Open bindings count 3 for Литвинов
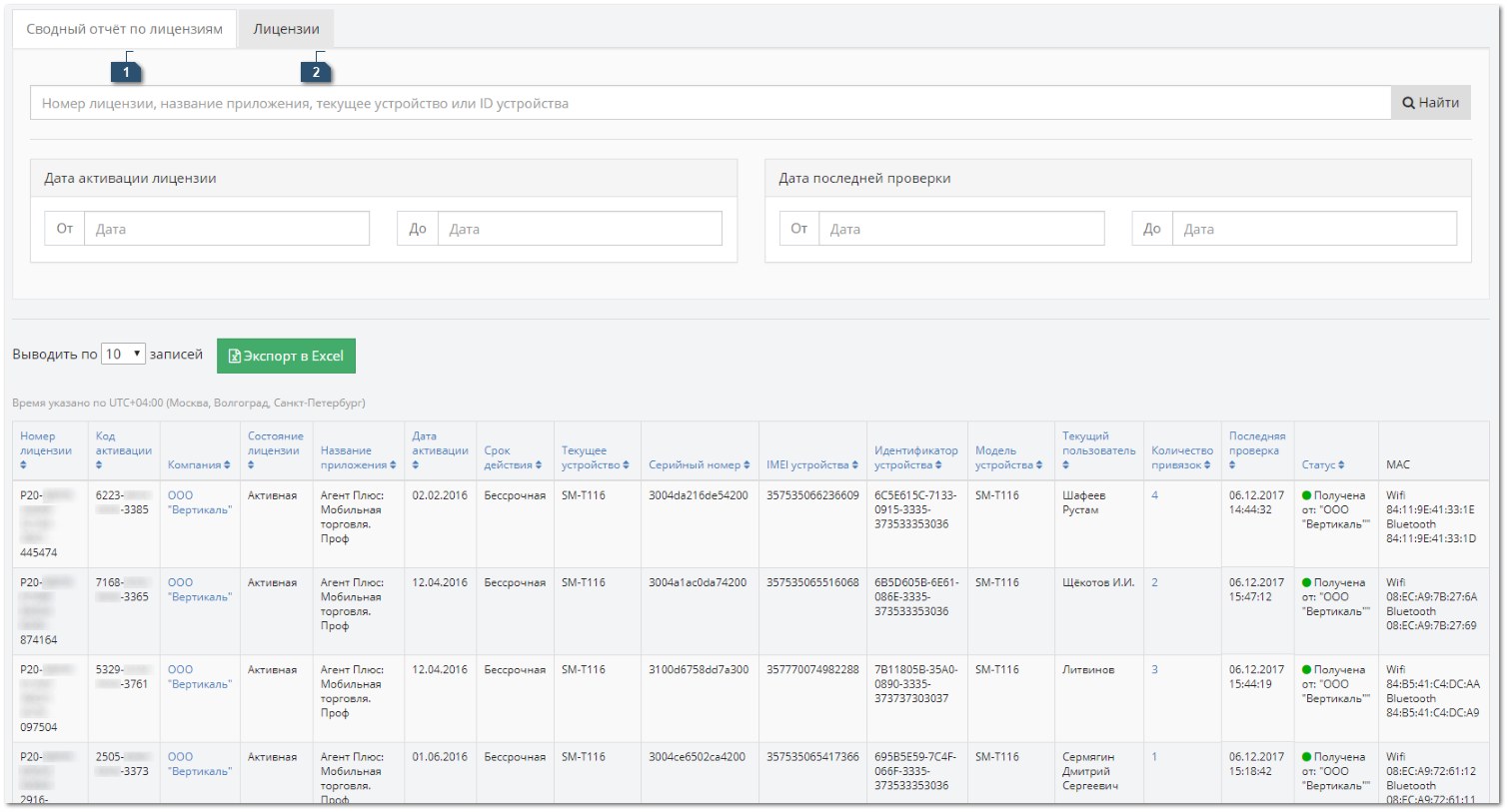Image resolution: width=1508 pixels, height=812 pixels. [1154, 670]
